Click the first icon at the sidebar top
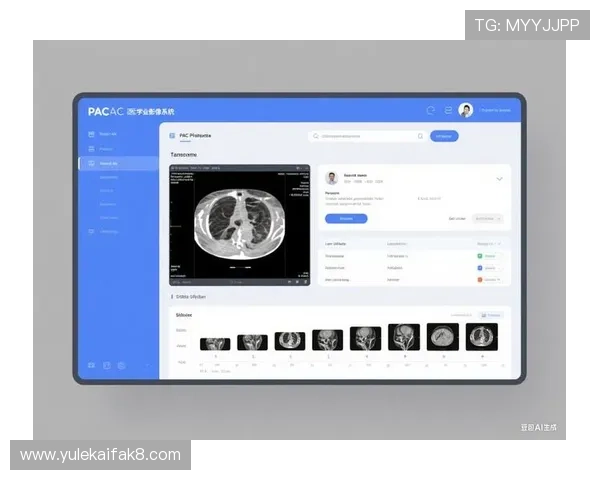The image size is (600, 480). [92, 133]
